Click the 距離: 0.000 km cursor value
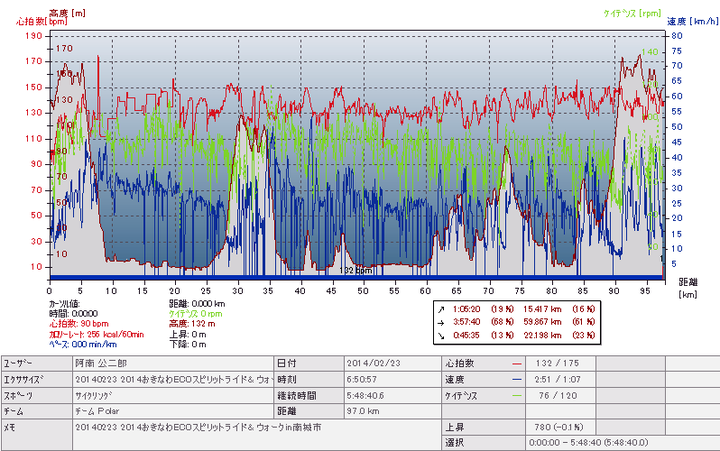This screenshot has width=720, height=451. click(197, 304)
